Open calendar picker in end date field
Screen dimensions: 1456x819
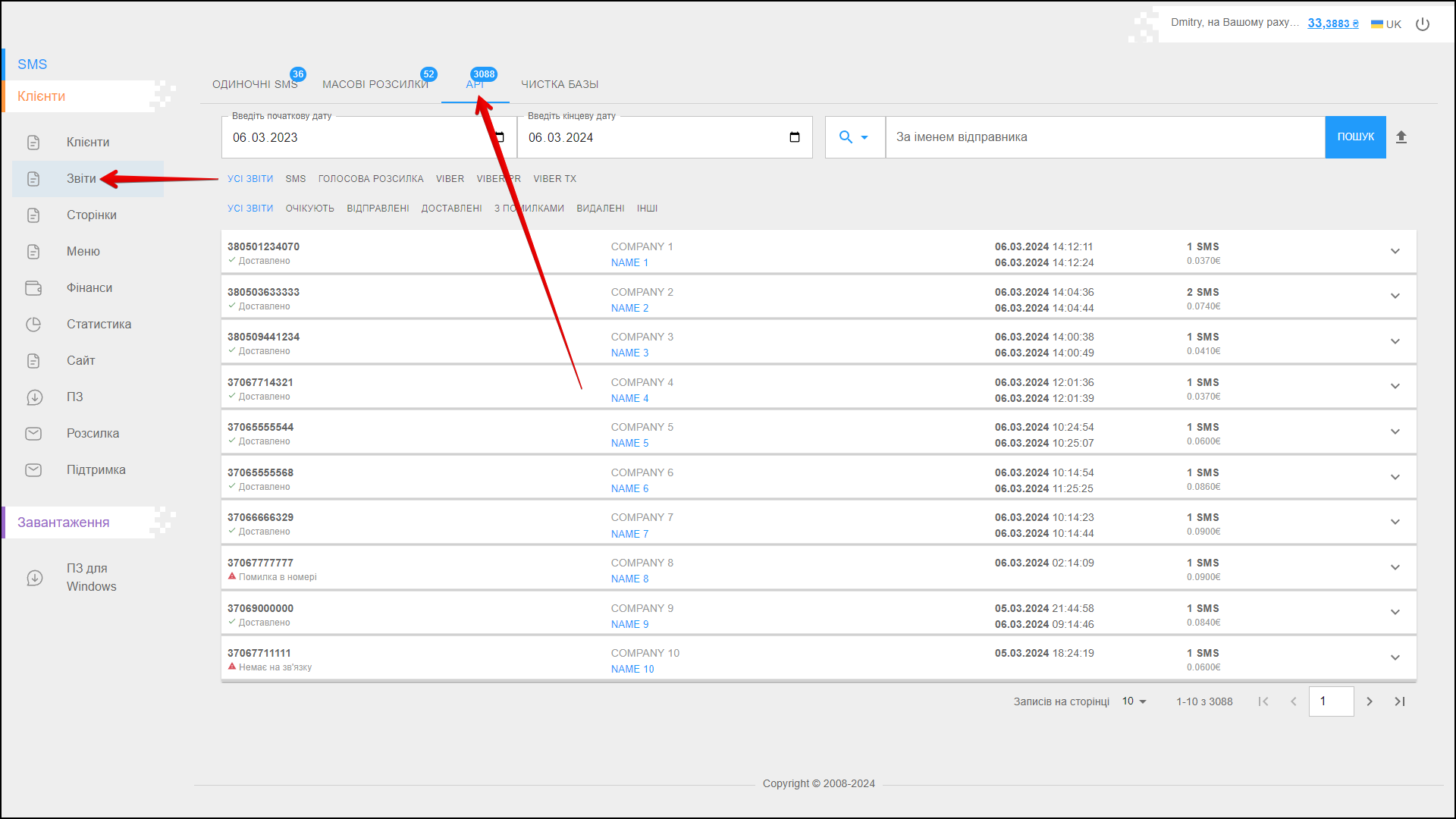click(794, 137)
